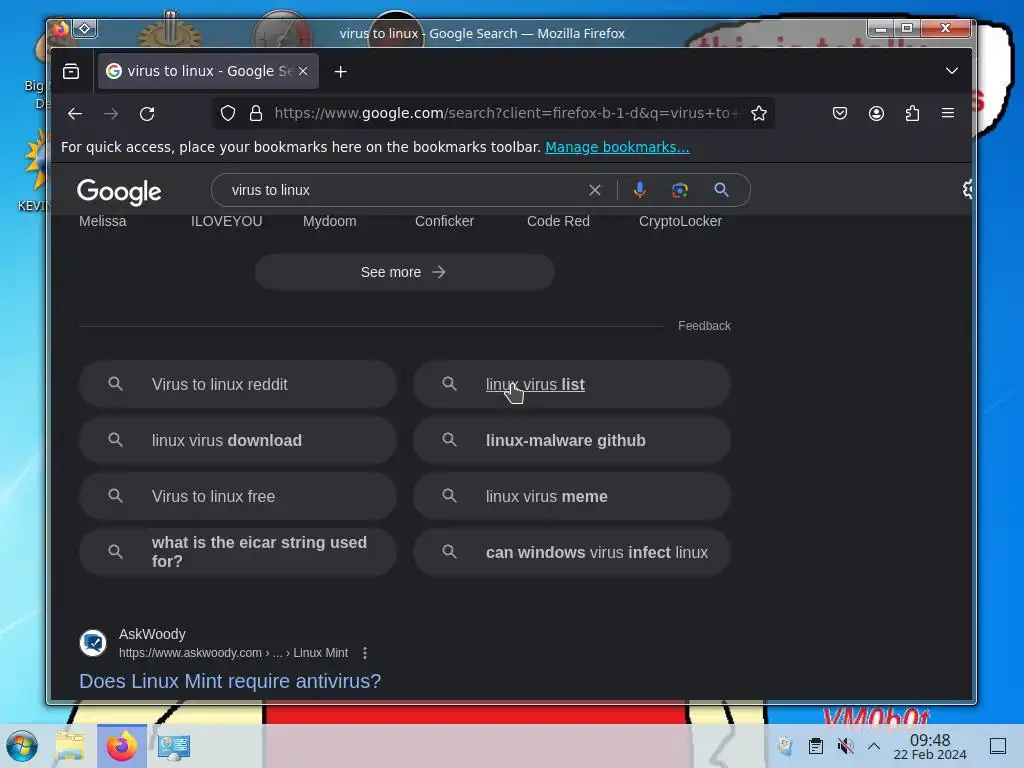Screen dimensions: 1024x768
Task: Open the AskWoody site favicon
Action: click(x=93, y=643)
